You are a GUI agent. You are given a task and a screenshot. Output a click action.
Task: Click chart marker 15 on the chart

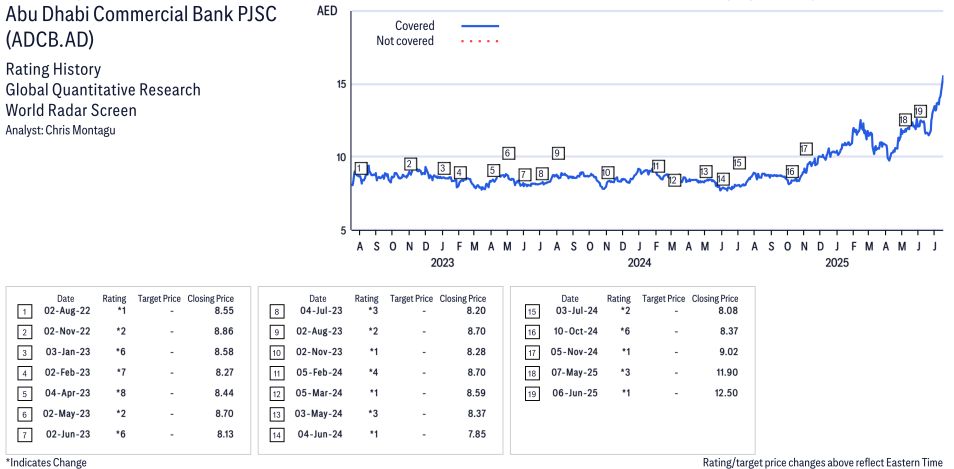point(739,163)
